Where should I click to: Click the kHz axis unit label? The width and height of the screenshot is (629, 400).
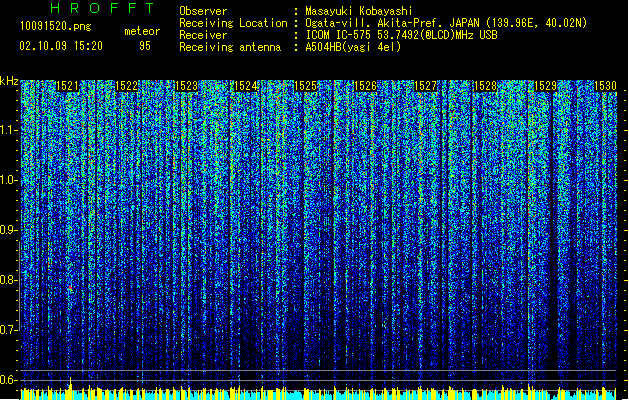pyautogui.click(x=9, y=81)
